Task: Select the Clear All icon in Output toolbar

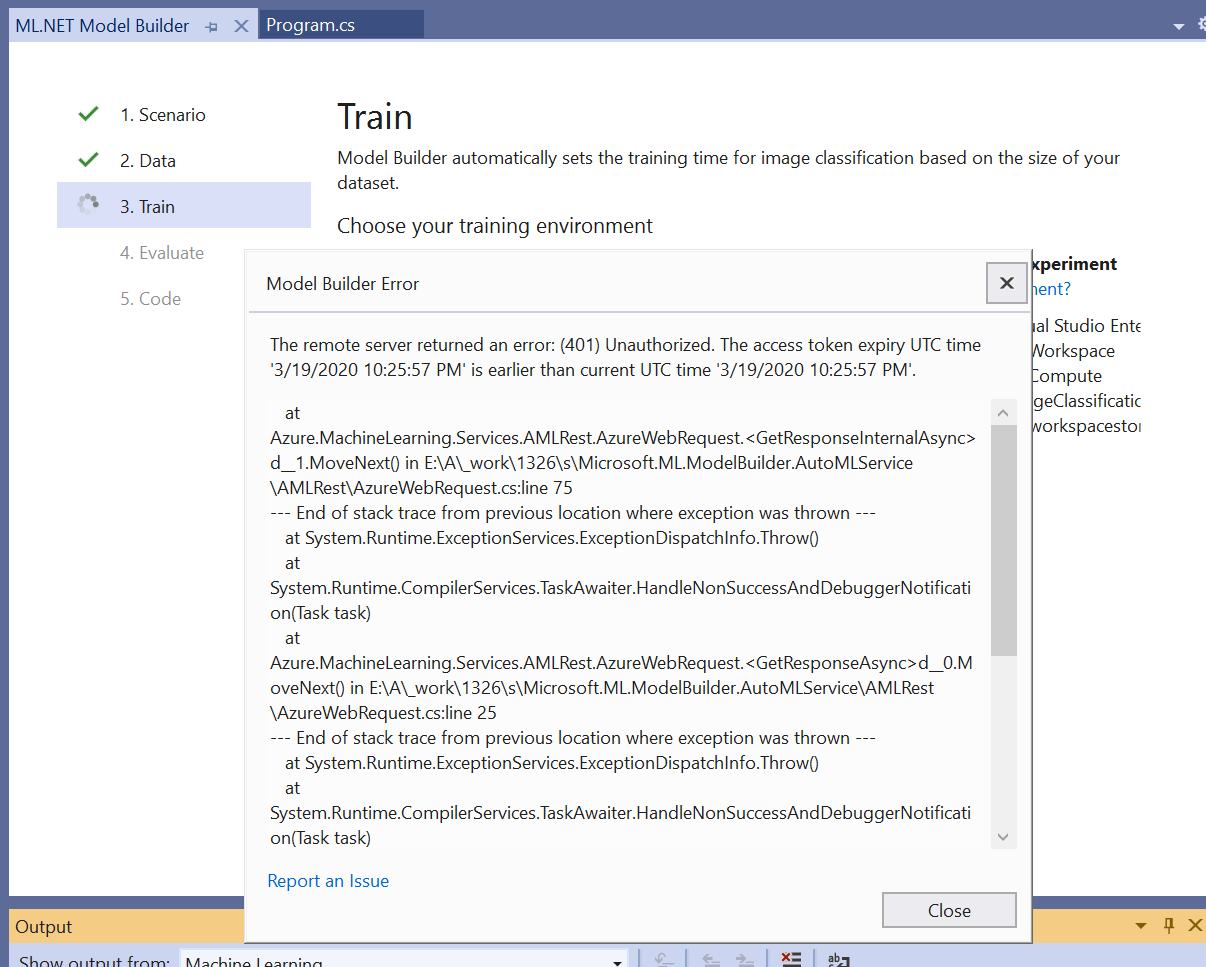Action: coord(791,957)
